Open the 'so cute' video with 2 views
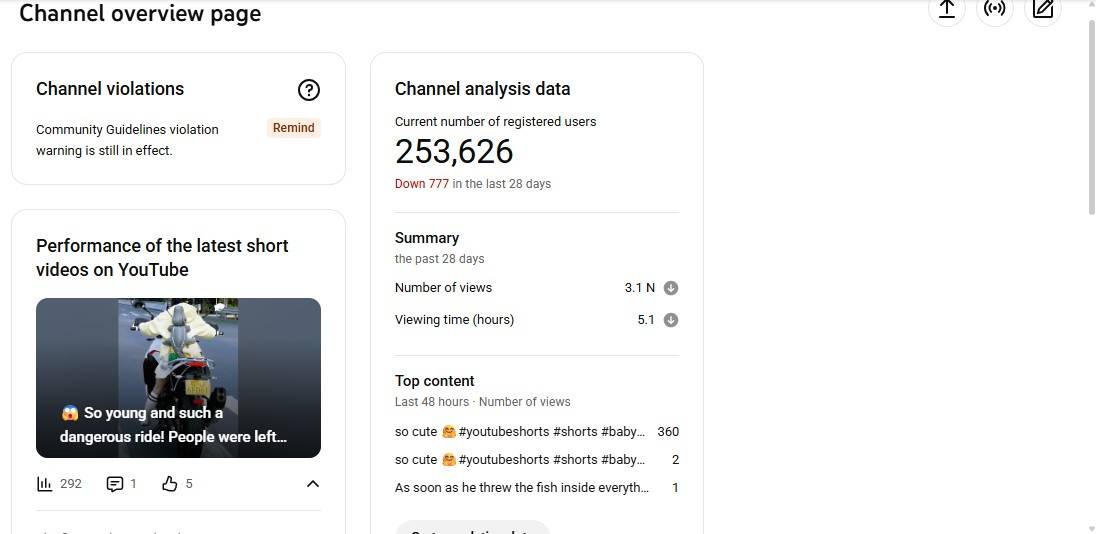 tap(520, 460)
